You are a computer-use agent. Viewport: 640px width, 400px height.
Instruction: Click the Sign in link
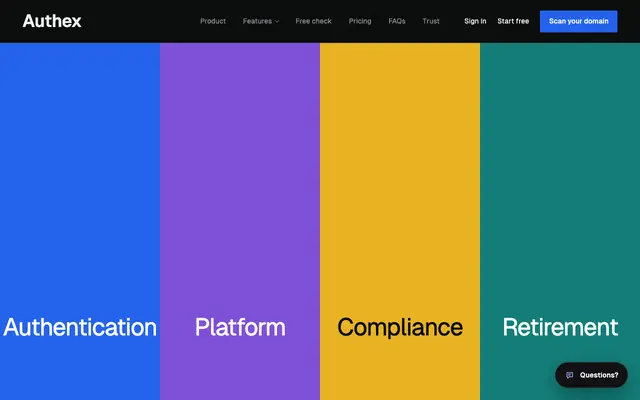(475, 21)
